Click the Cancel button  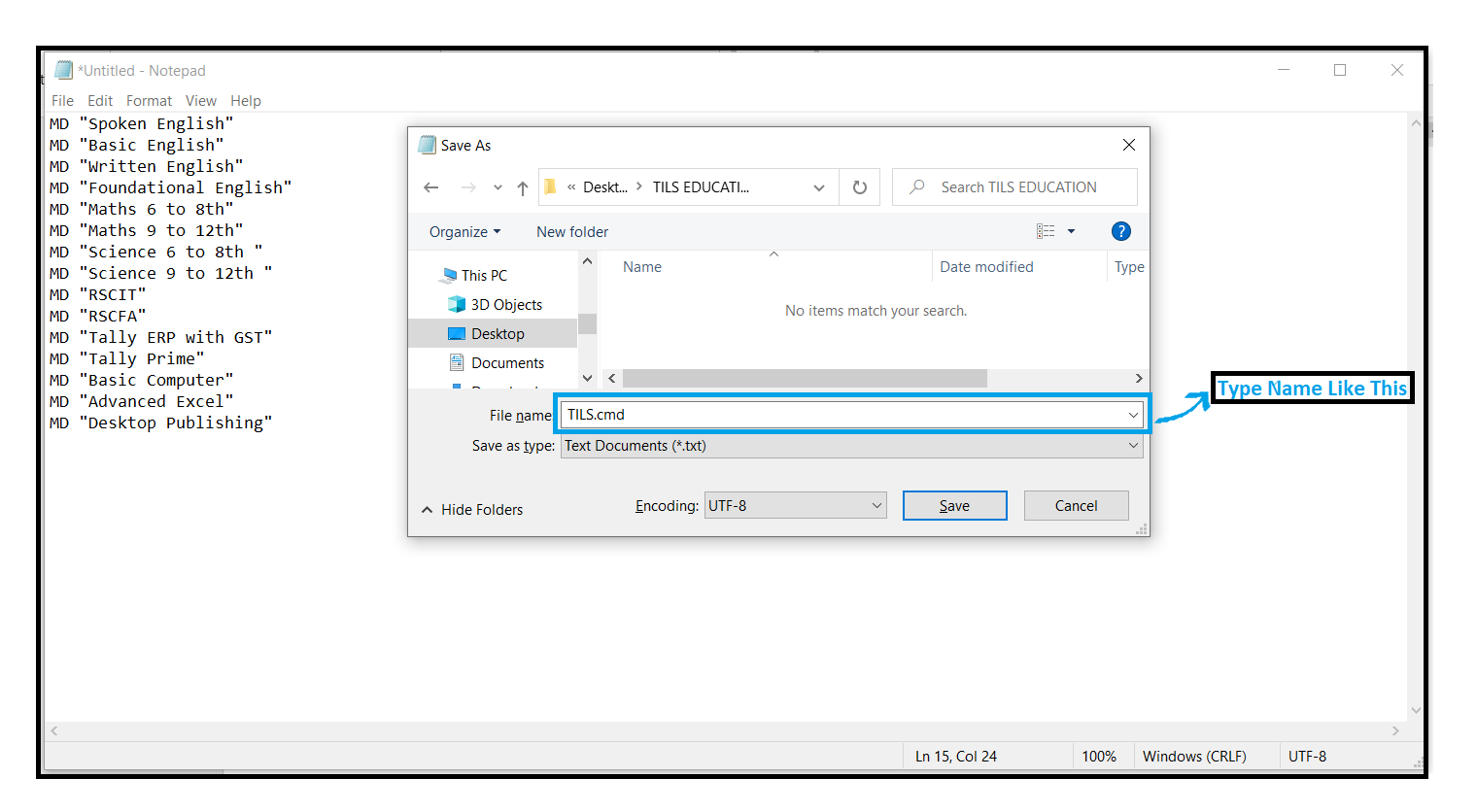coord(1076,505)
